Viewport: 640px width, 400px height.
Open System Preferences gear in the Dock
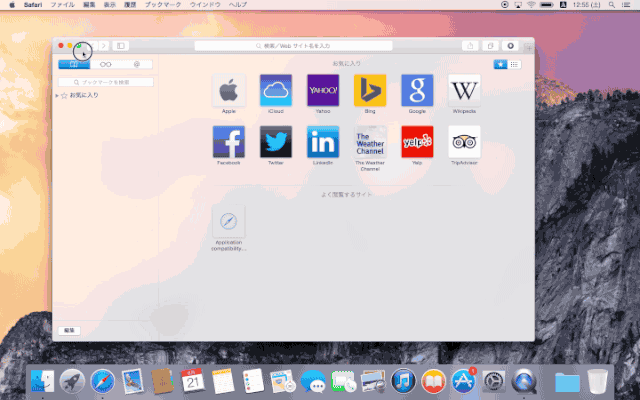point(494,381)
